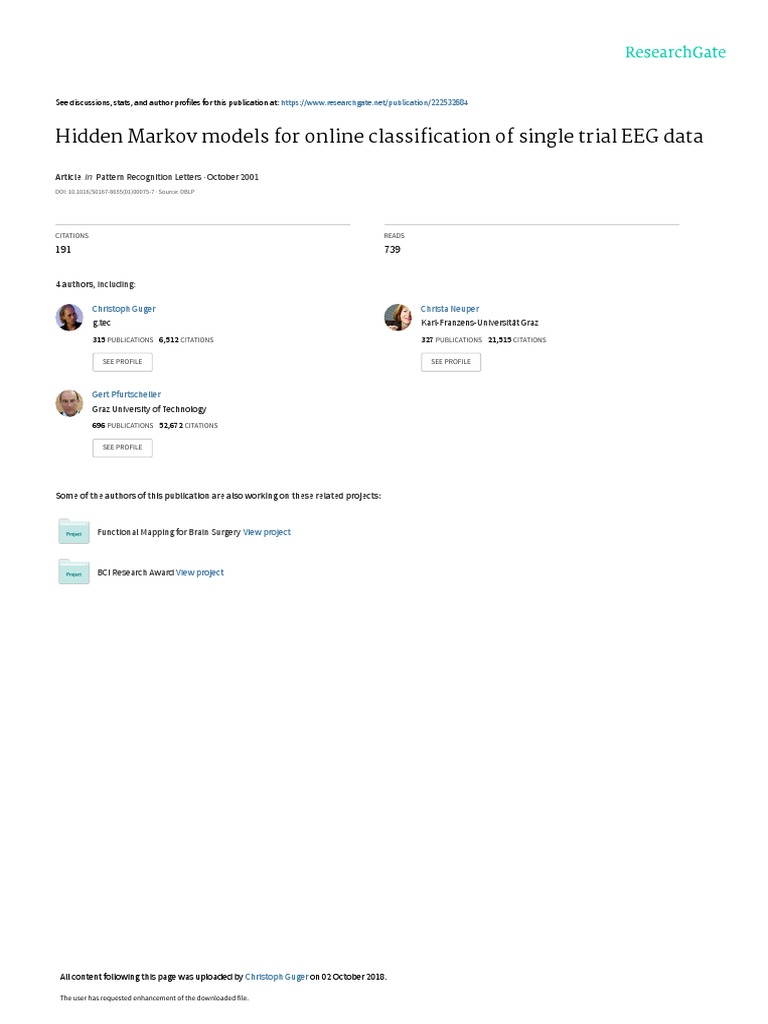
Task: Click Christa Neuper's profile photo
Action: [398, 317]
